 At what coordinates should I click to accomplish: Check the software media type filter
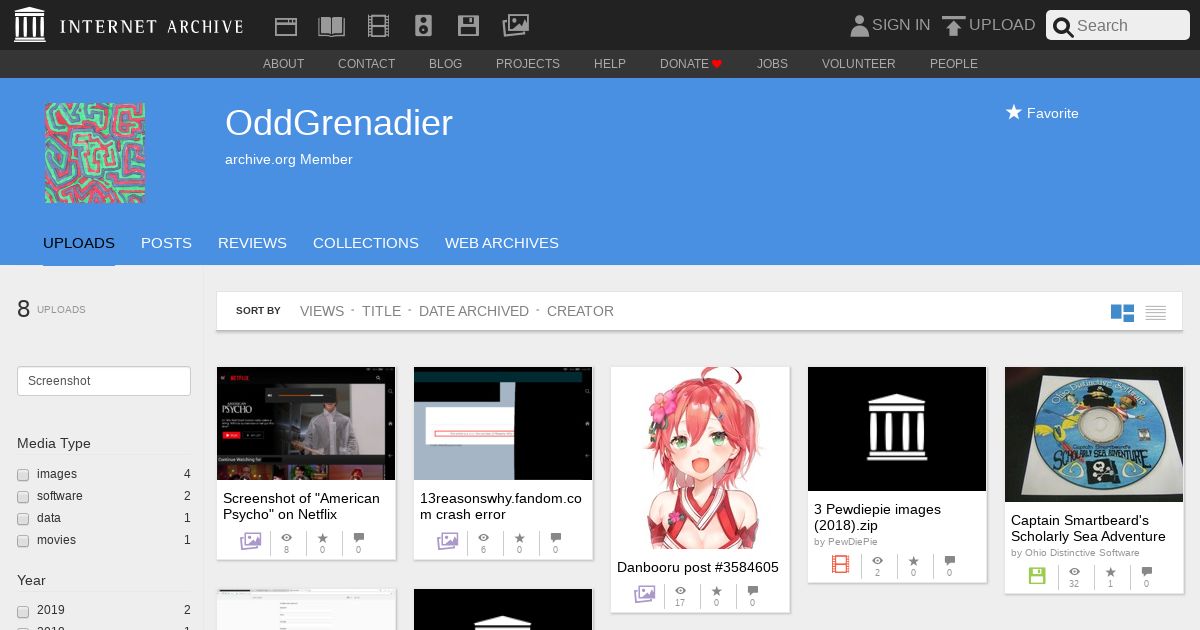(23, 497)
